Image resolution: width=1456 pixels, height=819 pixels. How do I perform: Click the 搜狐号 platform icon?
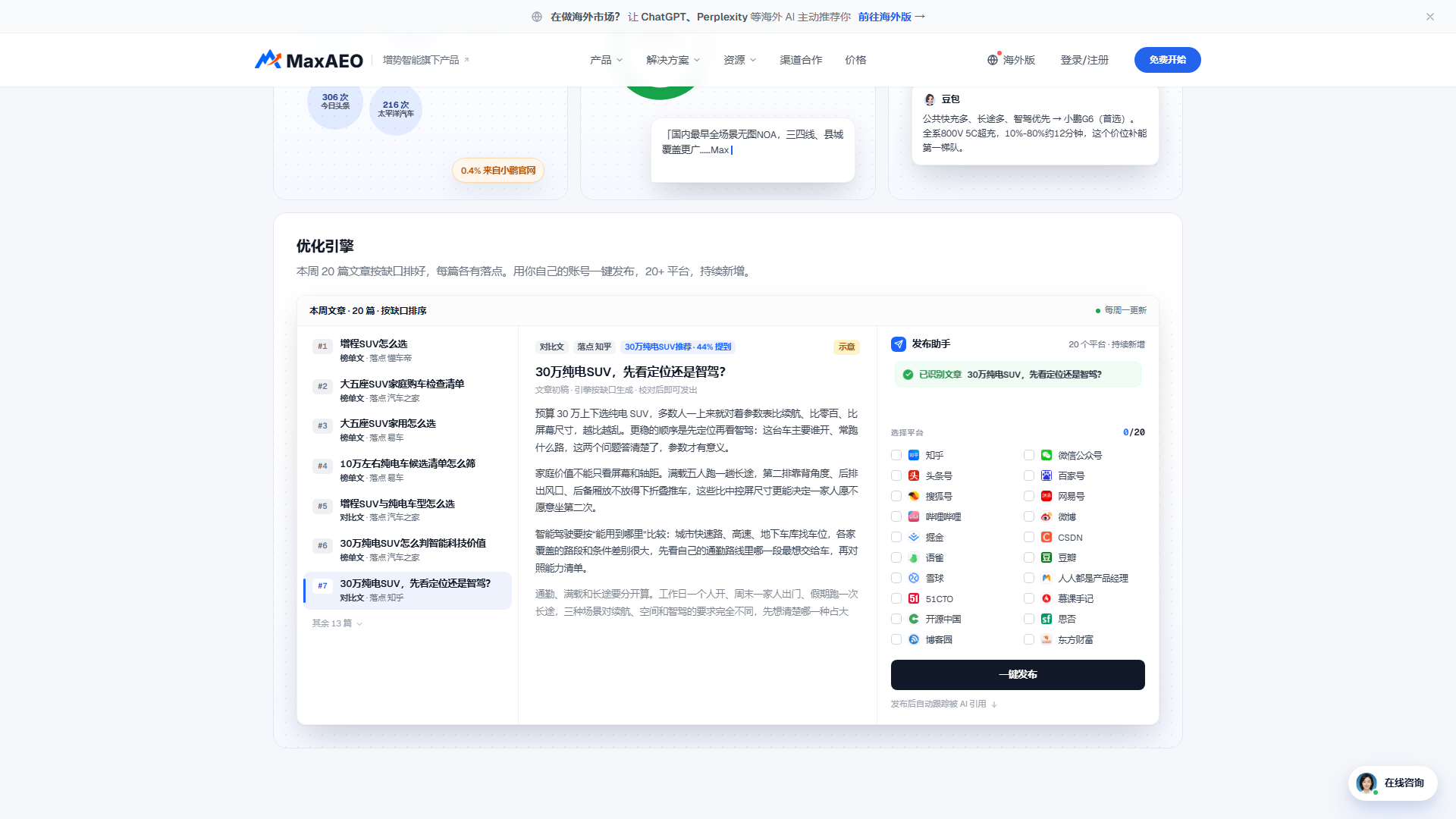[x=914, y=496]
